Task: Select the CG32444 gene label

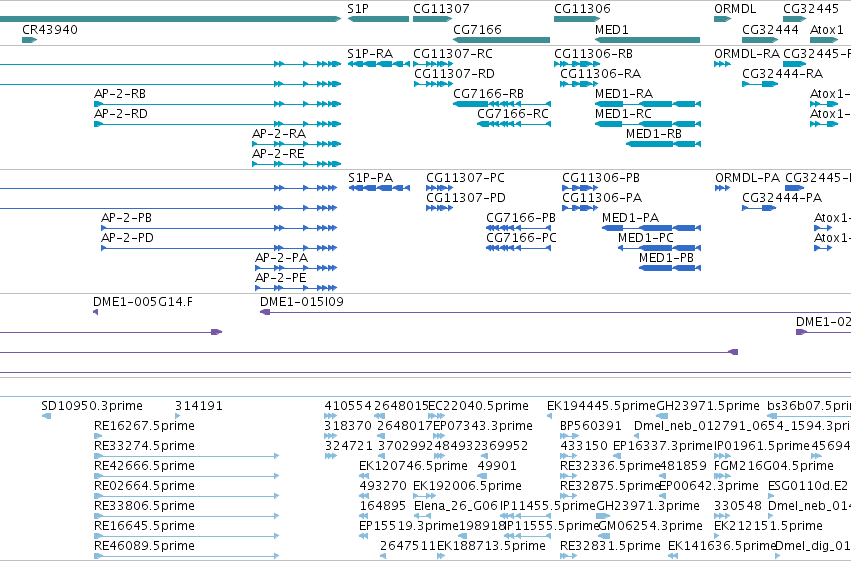Action: [x=770, y=30]
